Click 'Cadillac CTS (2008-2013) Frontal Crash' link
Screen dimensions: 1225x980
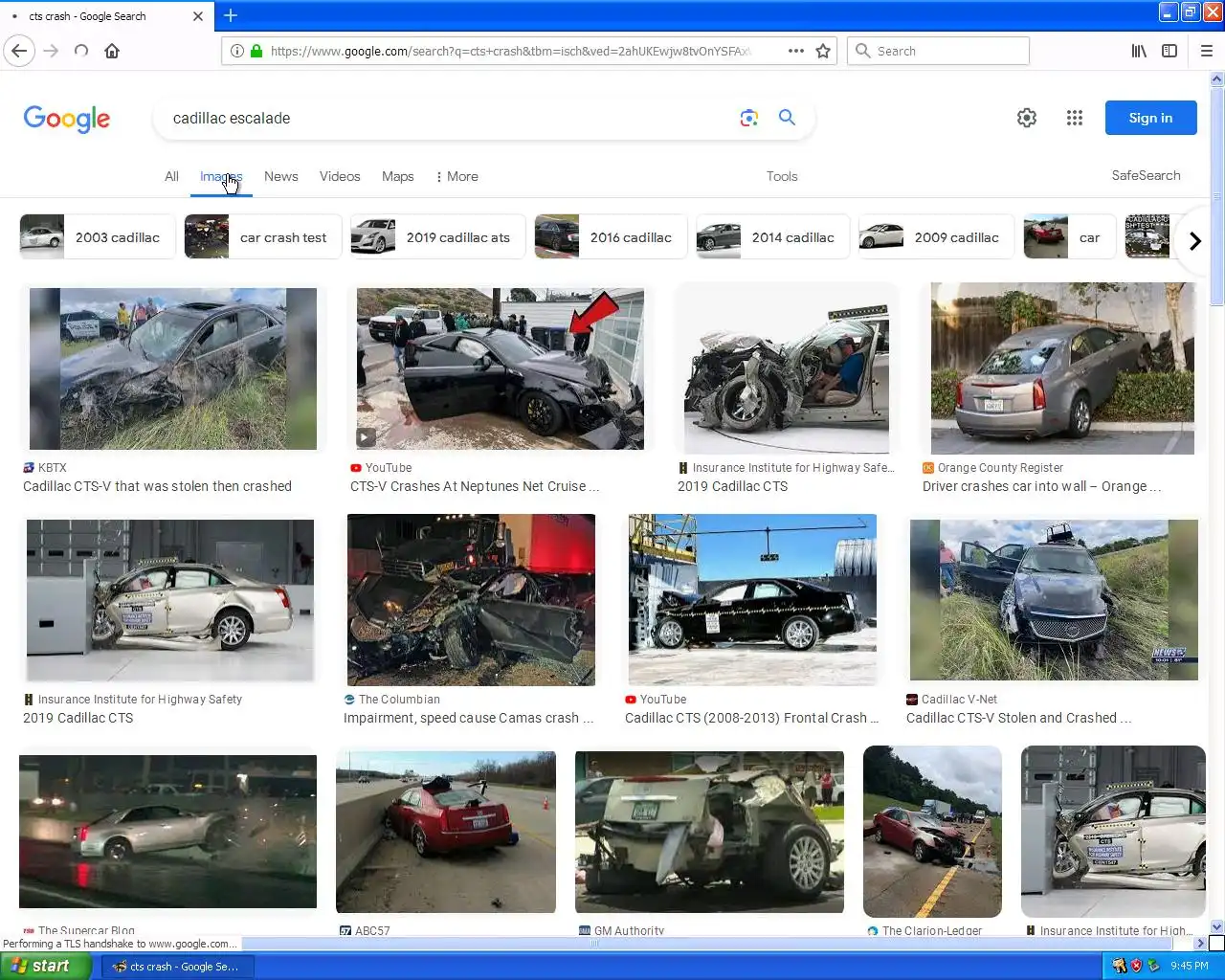(x=752, y=718)
